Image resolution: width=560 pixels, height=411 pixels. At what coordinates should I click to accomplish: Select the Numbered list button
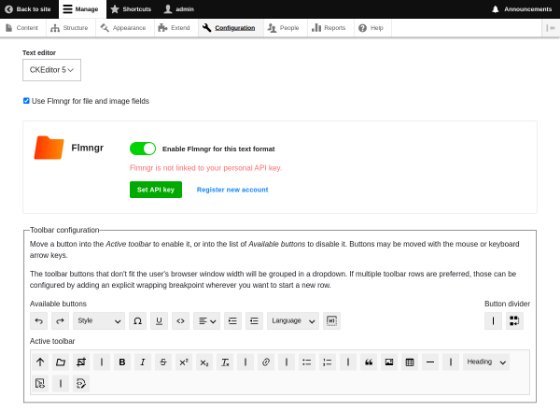click(x=327, y=362)
